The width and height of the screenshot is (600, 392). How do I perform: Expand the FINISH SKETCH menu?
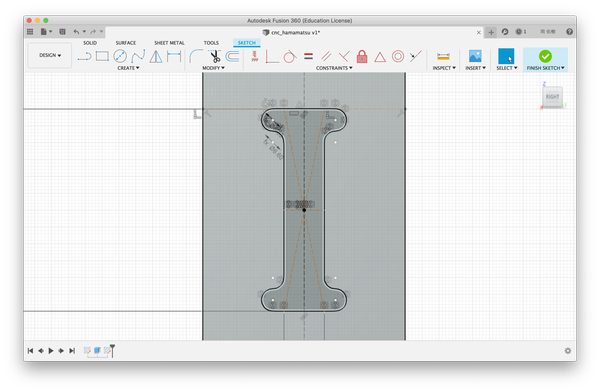tap(546, 68)
